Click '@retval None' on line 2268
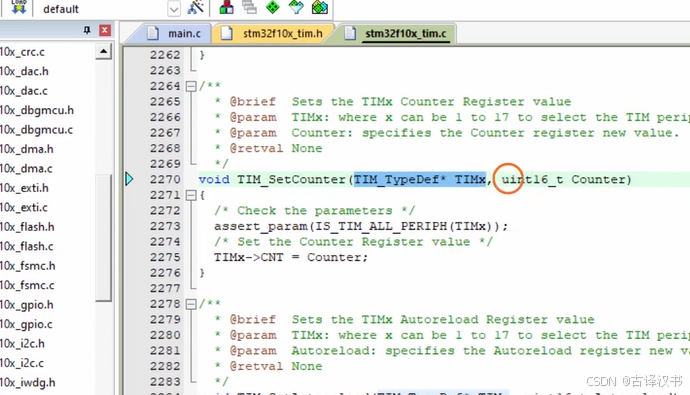The height and width of the screenshot is (395, 690). pyautogui.click(x=276, y=148)
